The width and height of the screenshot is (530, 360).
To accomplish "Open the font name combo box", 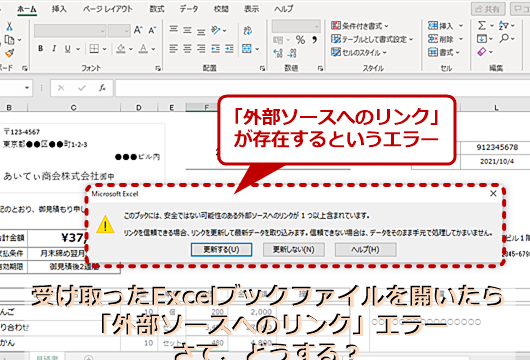I will point(70,31).
